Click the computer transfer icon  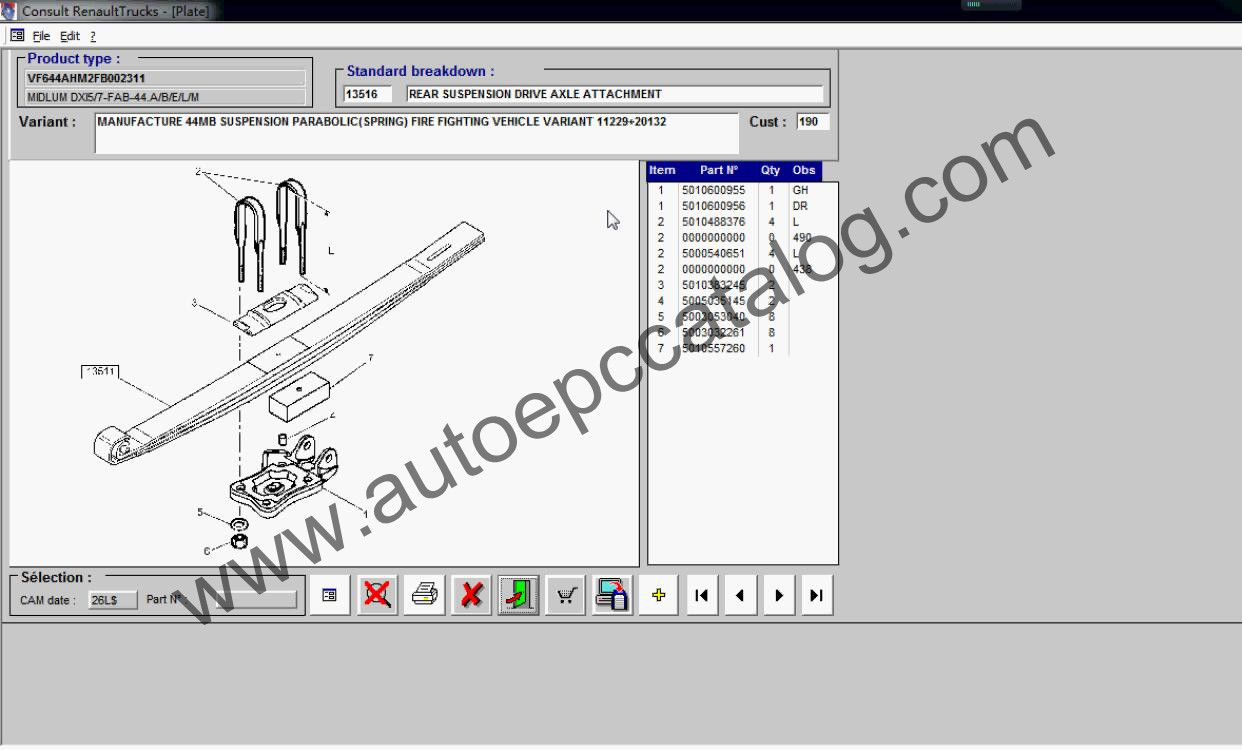(x=612, y=596)
